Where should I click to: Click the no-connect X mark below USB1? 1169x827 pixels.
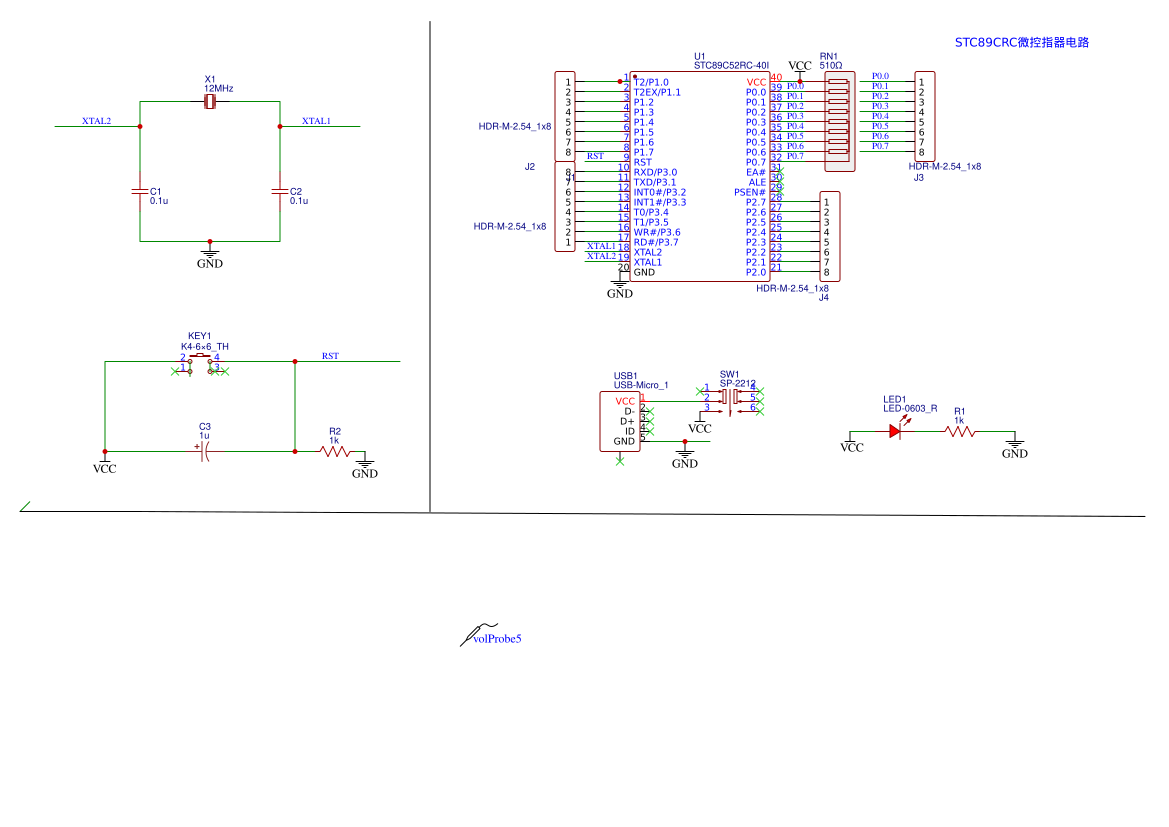point(620,462)
